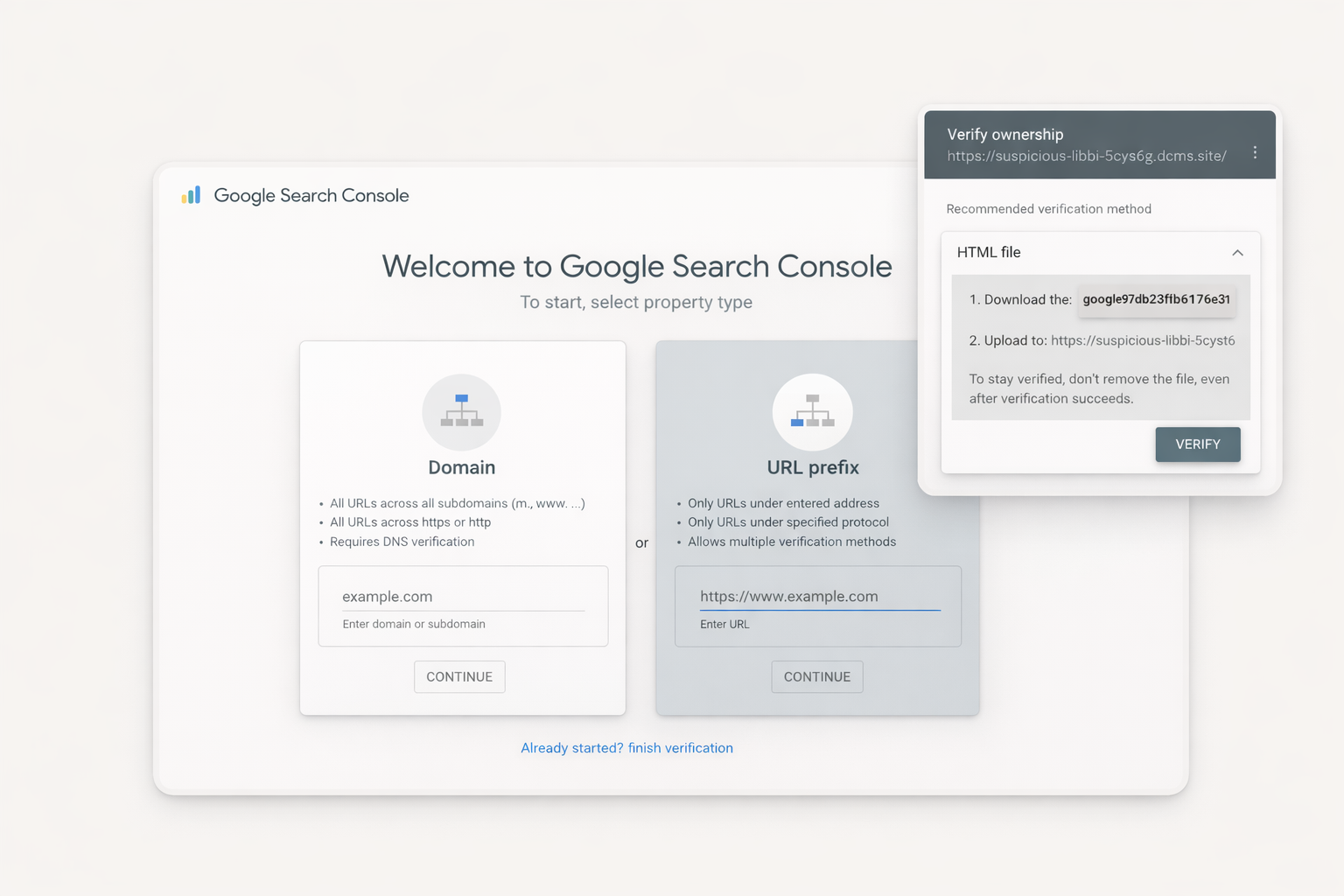Open the three-dot menu in Verify ownership
This screenshot has height=896, width=1344.
[x=1255, y=152]
